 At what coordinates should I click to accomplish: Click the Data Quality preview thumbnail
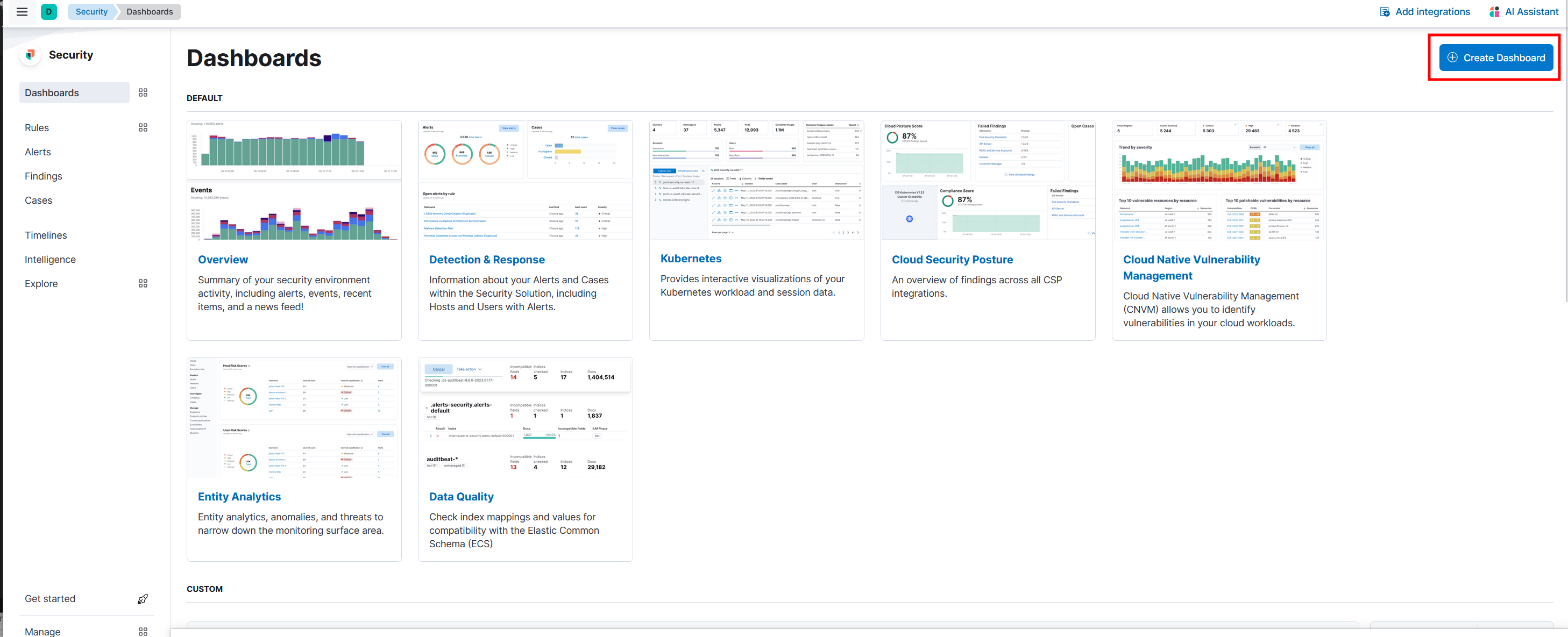point(526,418)
